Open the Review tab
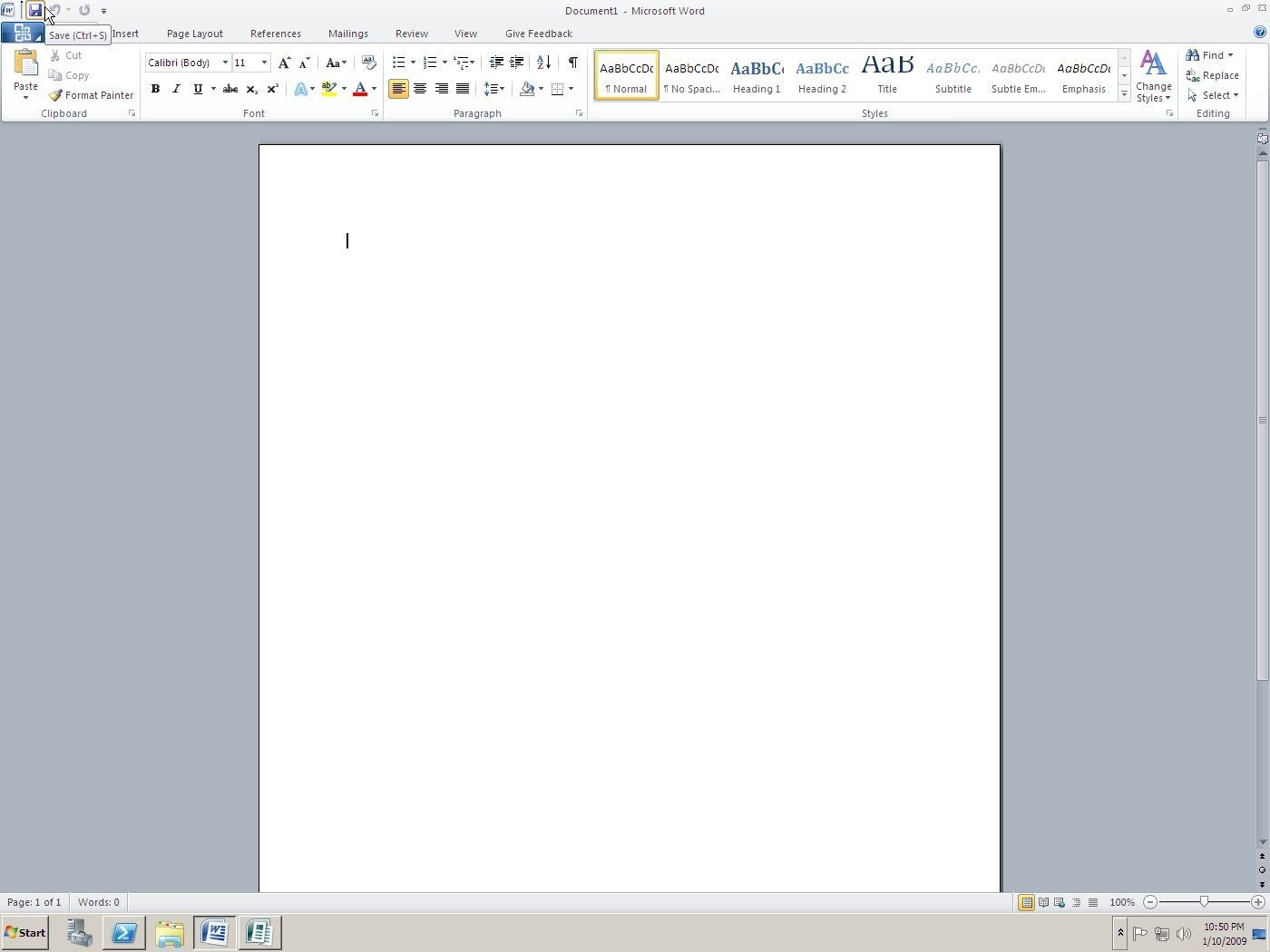The width and height of the screenshot is (1270, 952). tap(411, 34)
